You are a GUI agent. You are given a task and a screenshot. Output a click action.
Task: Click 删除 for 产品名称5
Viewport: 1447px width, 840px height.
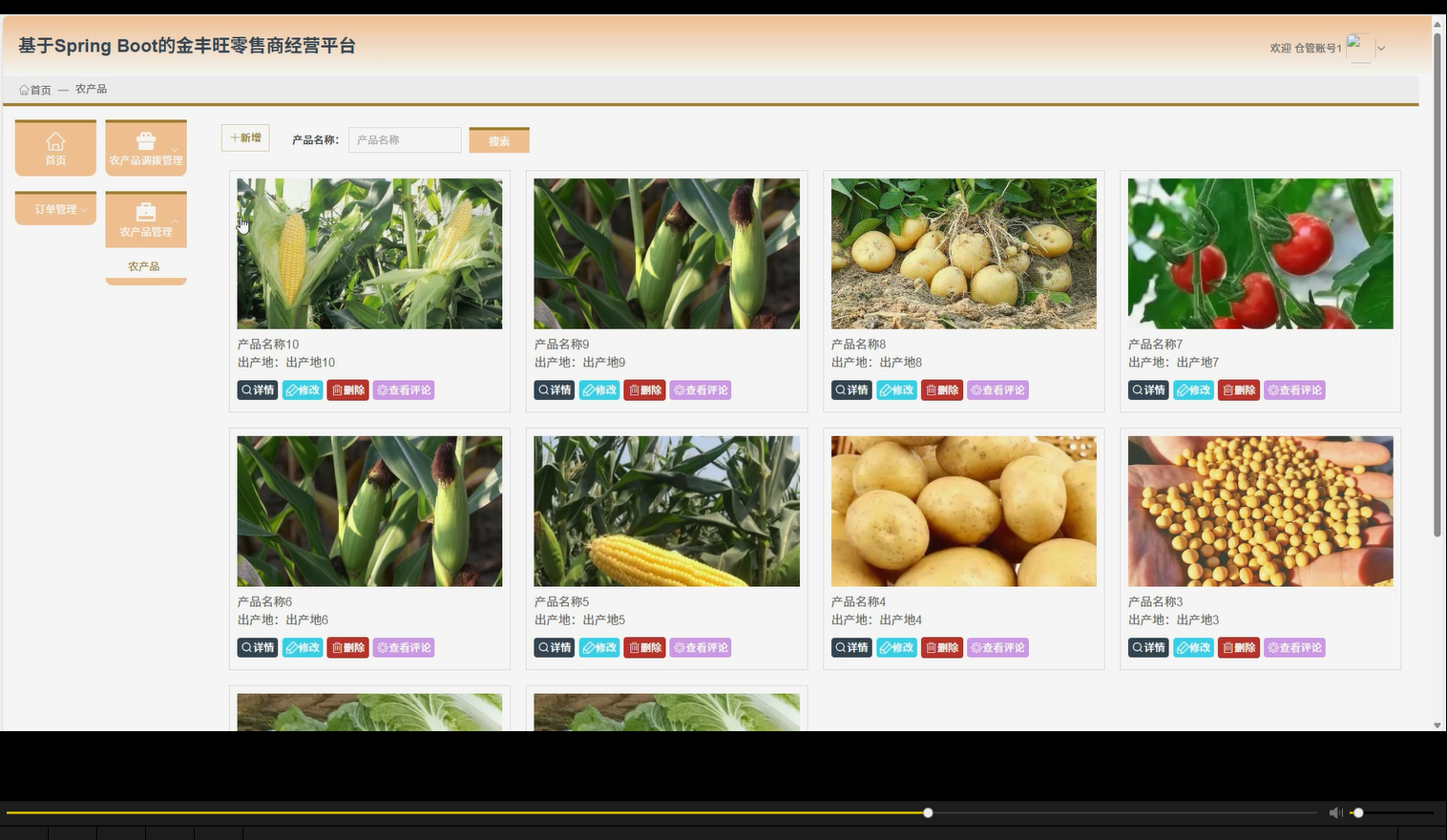tap(645, 648)
